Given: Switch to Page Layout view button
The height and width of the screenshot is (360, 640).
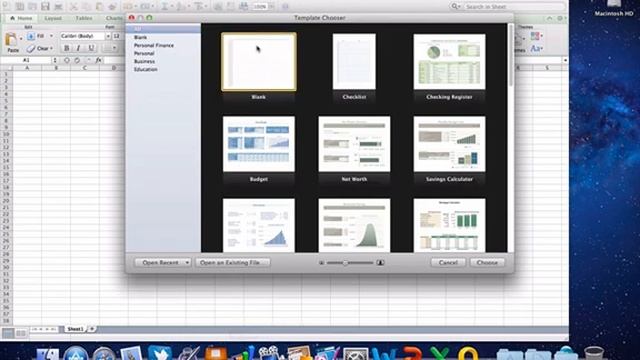Looking at the screenshot, I should 21,334.
